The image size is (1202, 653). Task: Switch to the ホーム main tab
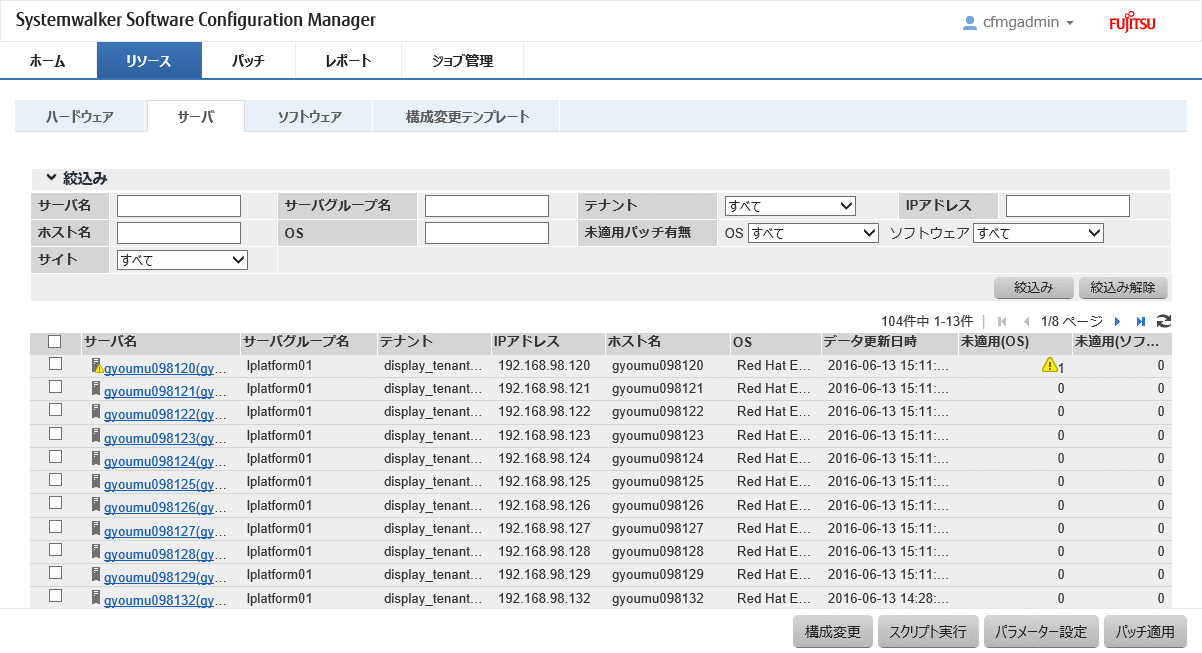pos(48,61)
